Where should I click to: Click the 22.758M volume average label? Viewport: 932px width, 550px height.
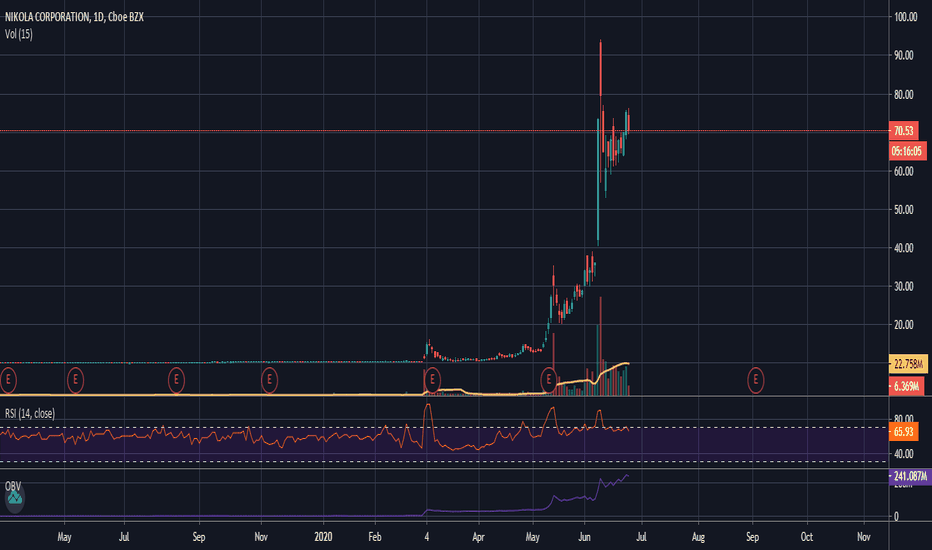[908, 364]
